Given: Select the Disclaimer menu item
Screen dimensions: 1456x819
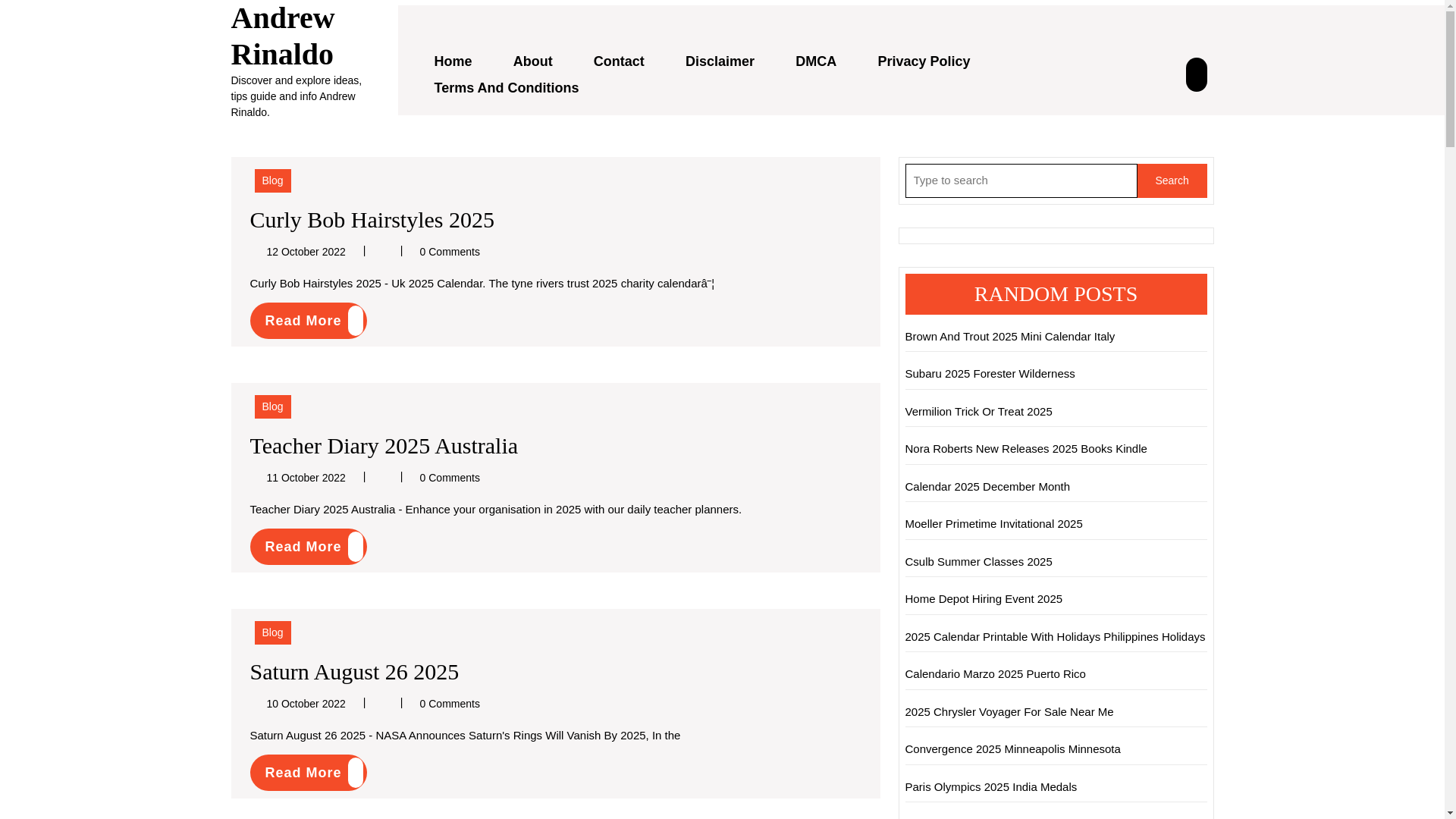Looking at the screenshot, I should pos(720,61).
